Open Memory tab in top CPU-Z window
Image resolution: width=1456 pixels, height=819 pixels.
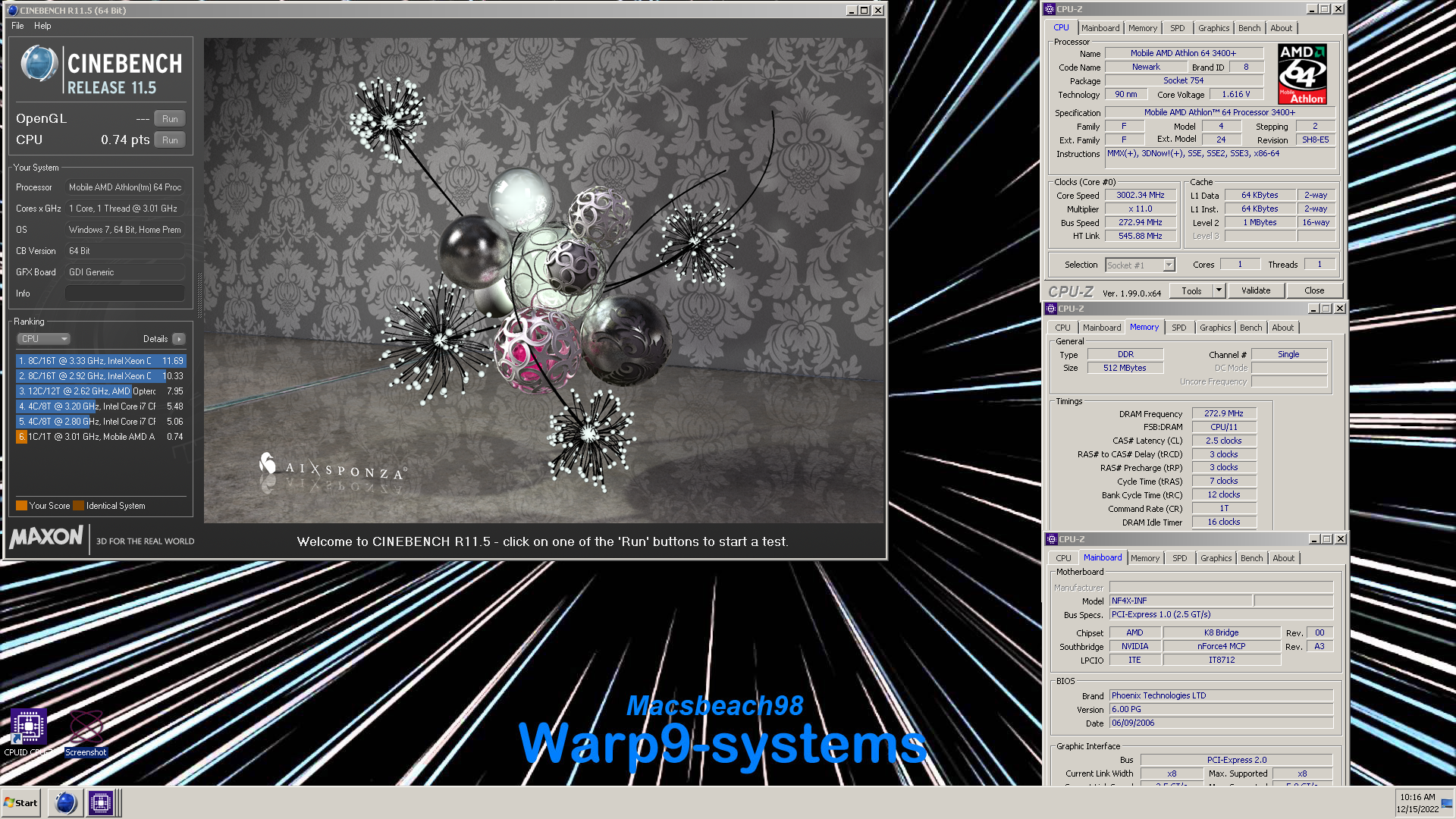tap(1143, 28)
